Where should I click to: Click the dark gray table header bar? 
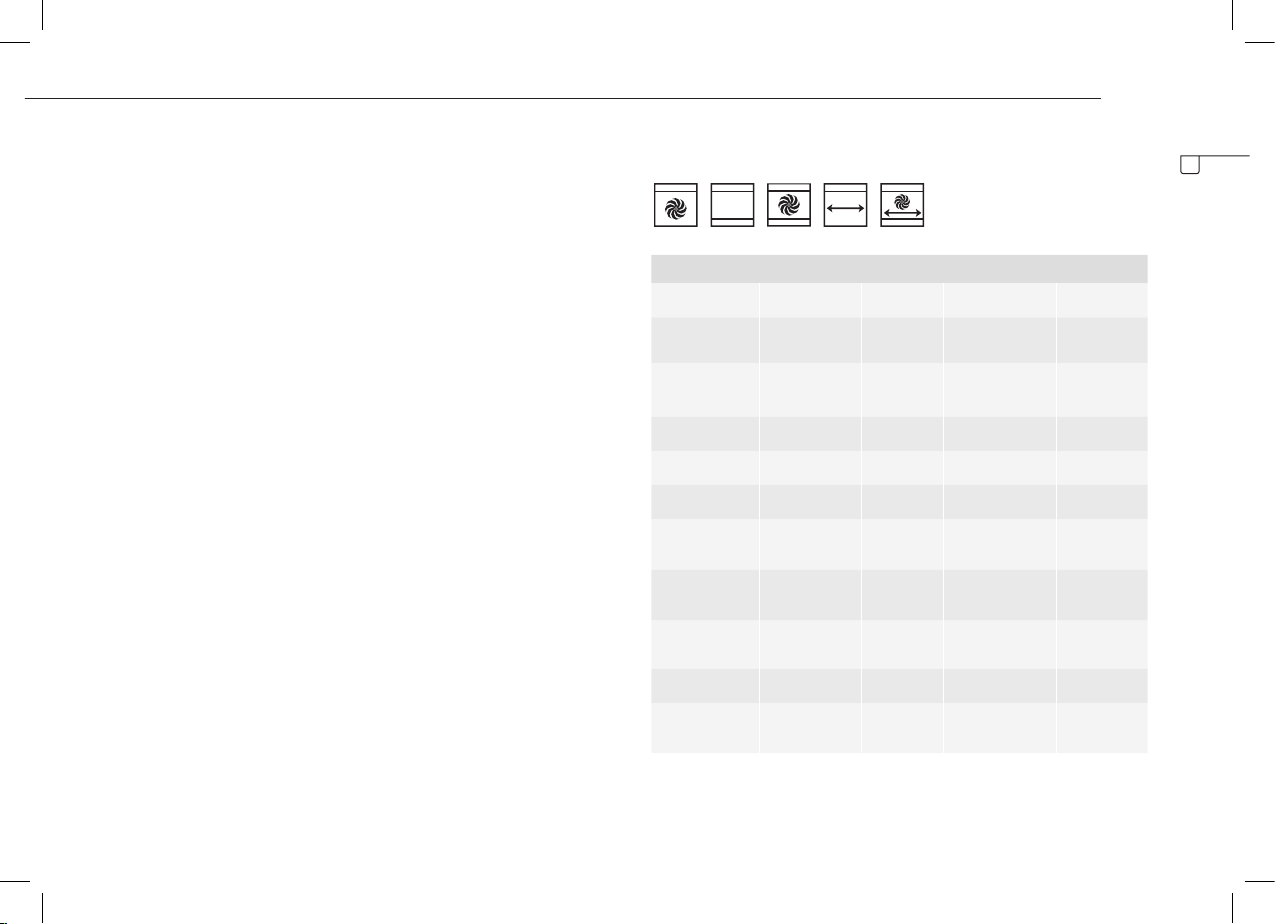[899, 268]
